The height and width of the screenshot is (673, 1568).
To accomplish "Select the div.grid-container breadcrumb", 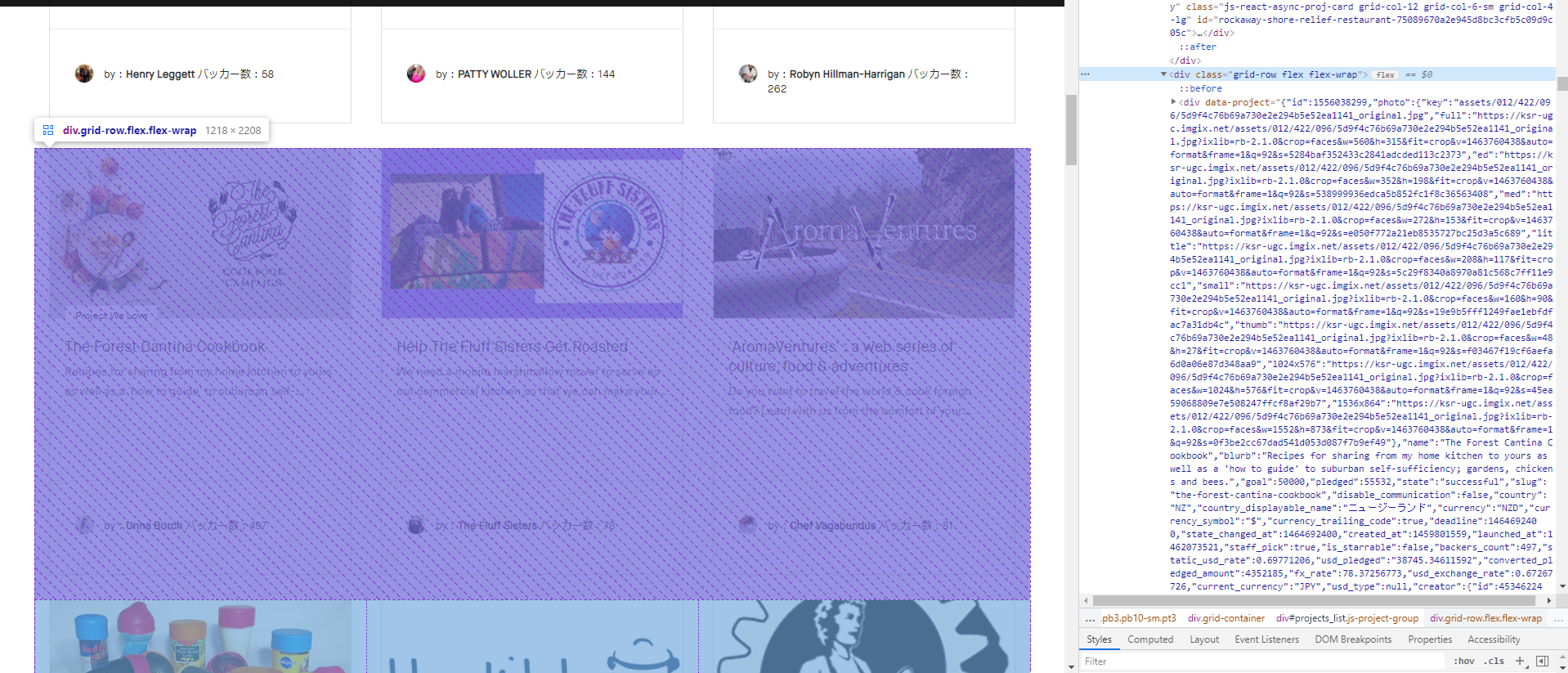I will (1226, 618).
